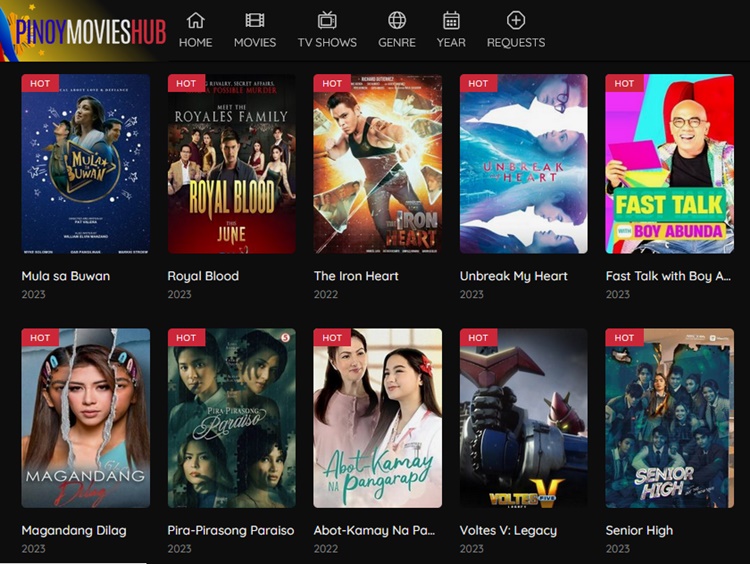
Task: Click the 2022 year under Abot-Kamay Na Pa...
Action: pos(326,549)
